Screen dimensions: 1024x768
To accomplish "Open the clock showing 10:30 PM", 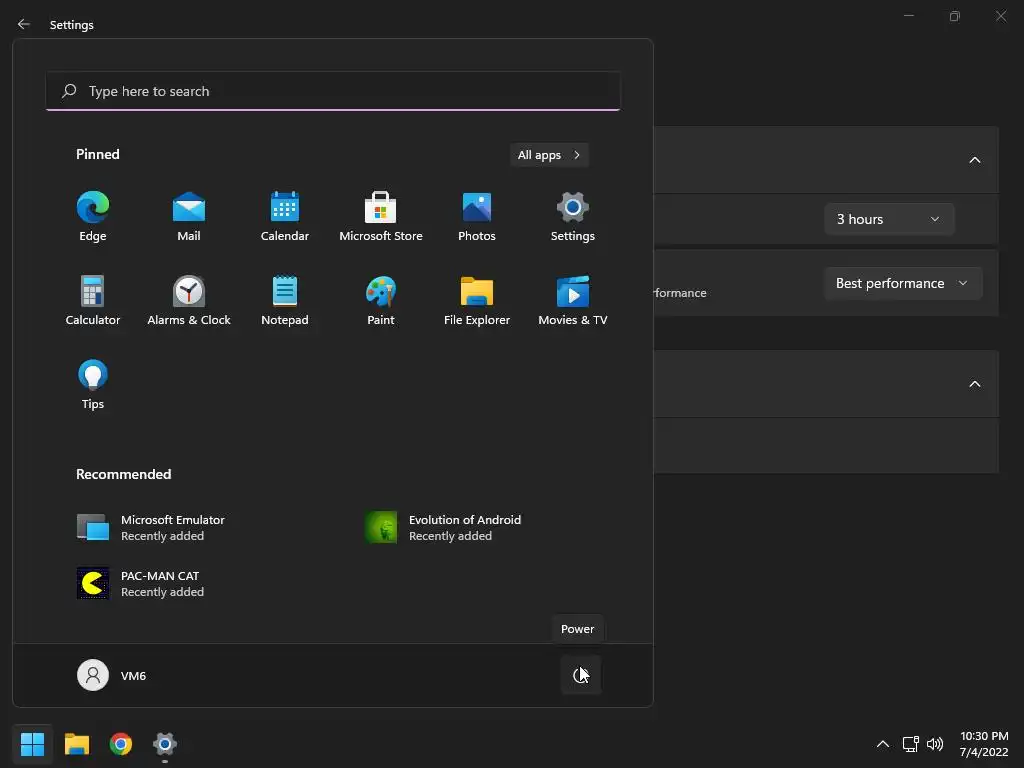I will (x=984, y=744).
